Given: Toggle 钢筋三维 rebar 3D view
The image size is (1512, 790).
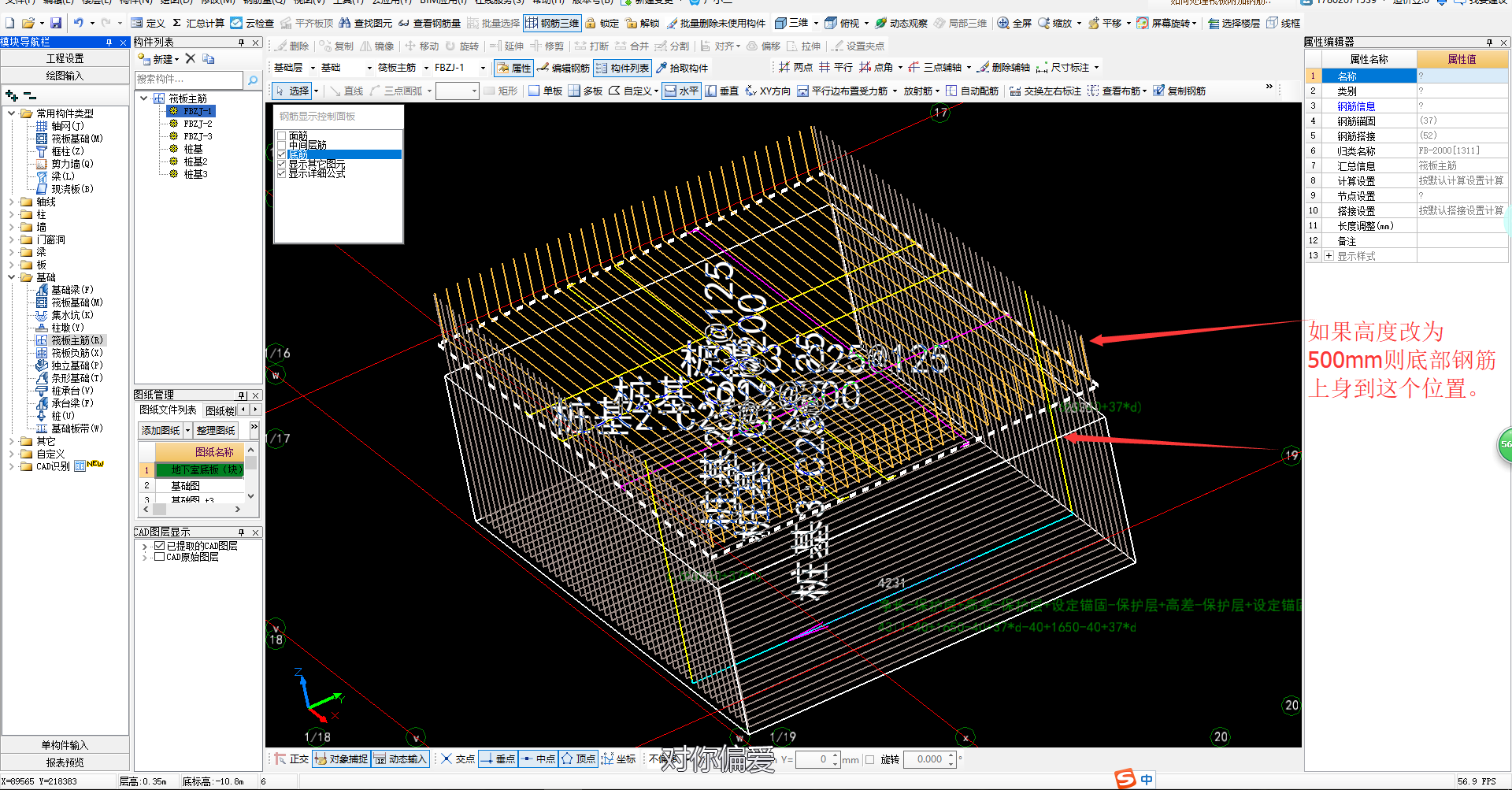Looking at the screenshot, I should pyautogui.click(x=552, y=23).
